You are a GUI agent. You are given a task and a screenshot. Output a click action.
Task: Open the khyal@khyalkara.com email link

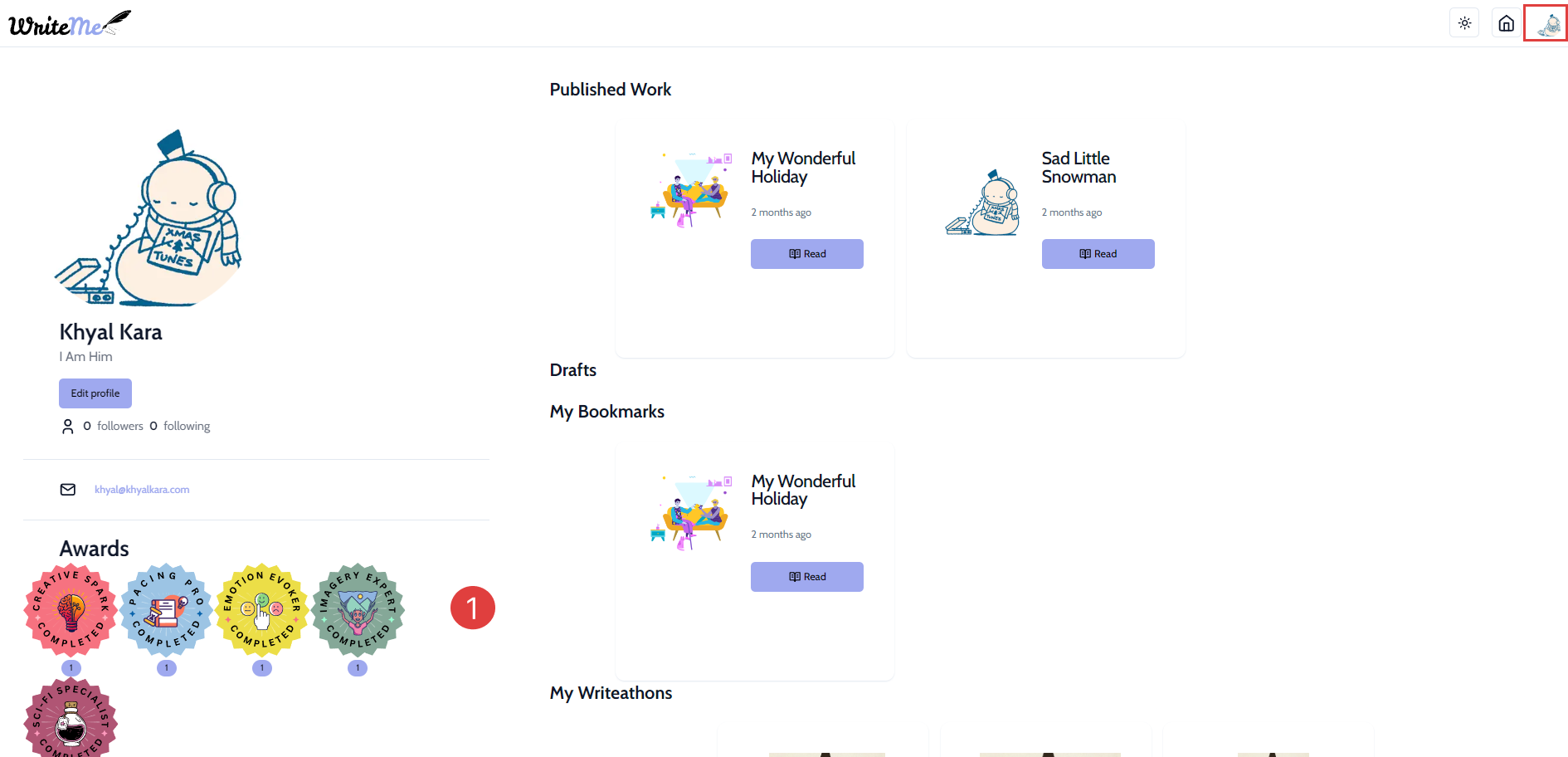click(142, 490)
